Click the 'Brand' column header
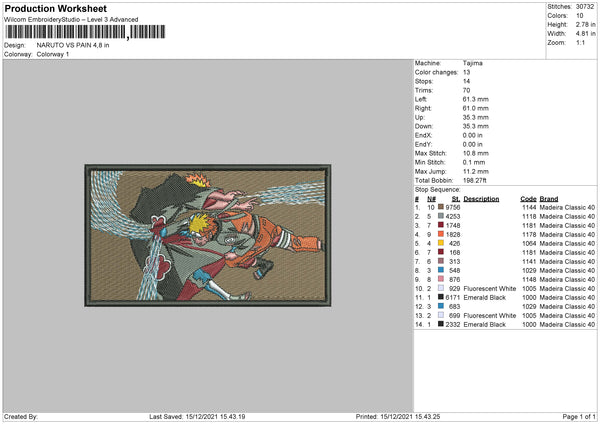Viewport: 600px width, 424px height. pyautogui.click(x=549, y=199)
